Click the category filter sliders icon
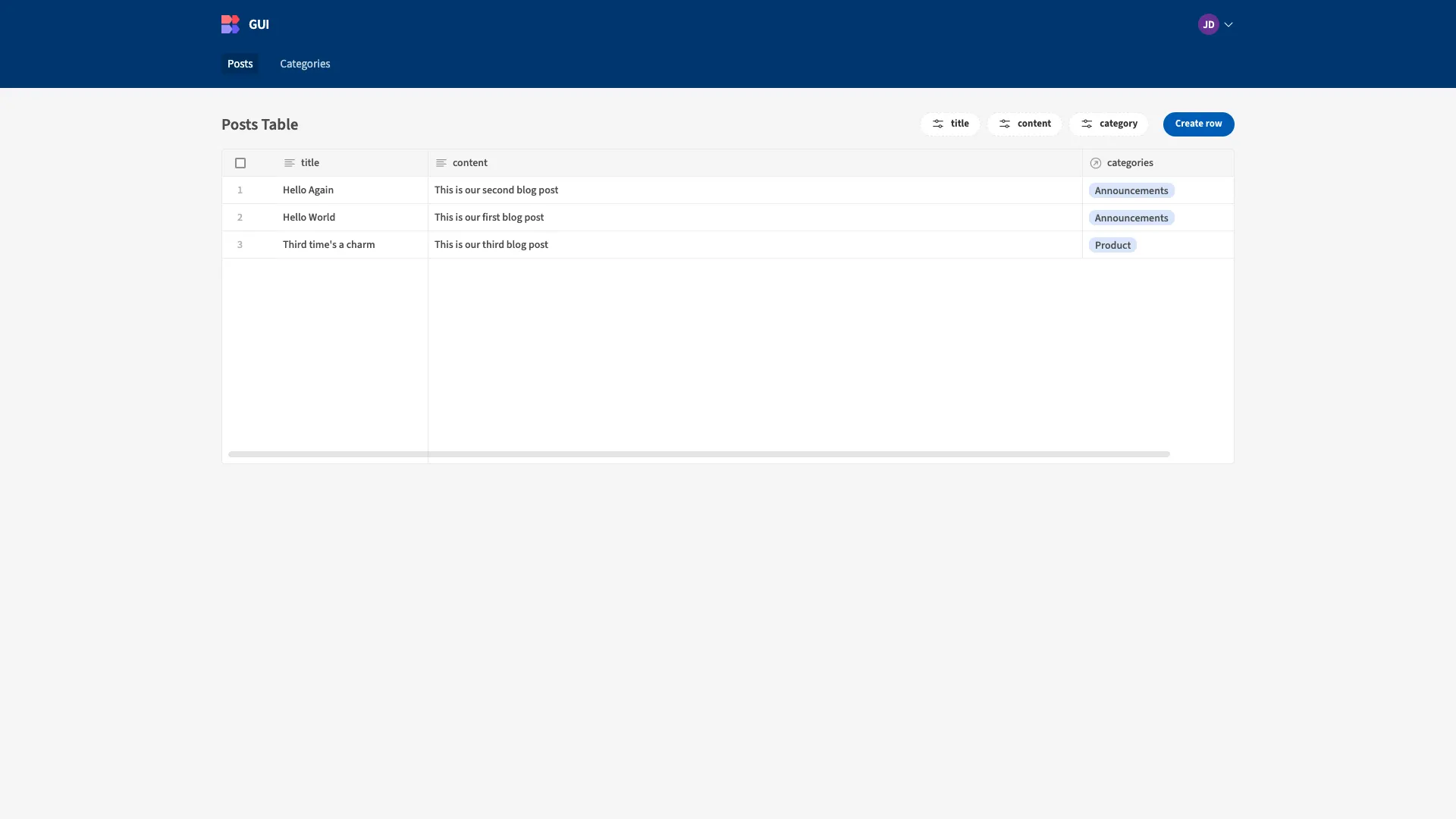Viewport: 1456px width, 819px height. click(x=1087, y=124)
